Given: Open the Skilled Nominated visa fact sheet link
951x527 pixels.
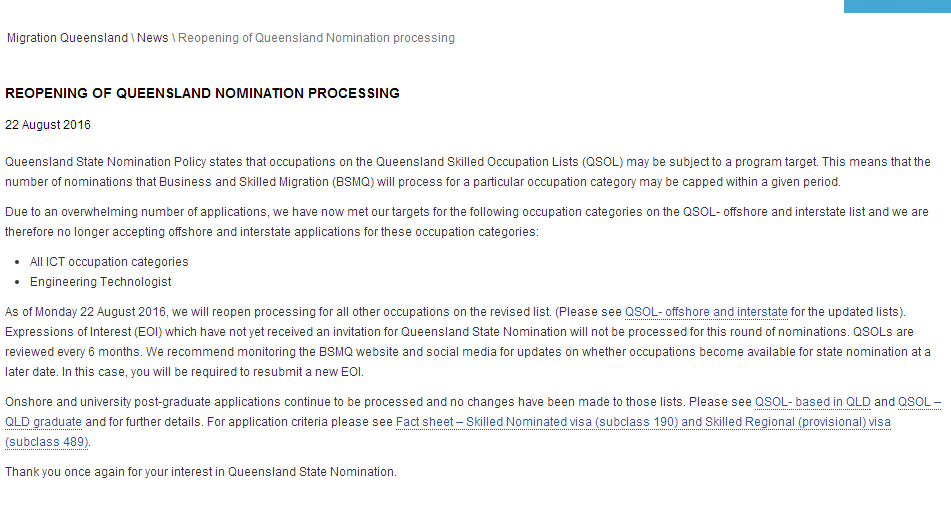Looking at the screenshot, I should (x=642, y=422).
